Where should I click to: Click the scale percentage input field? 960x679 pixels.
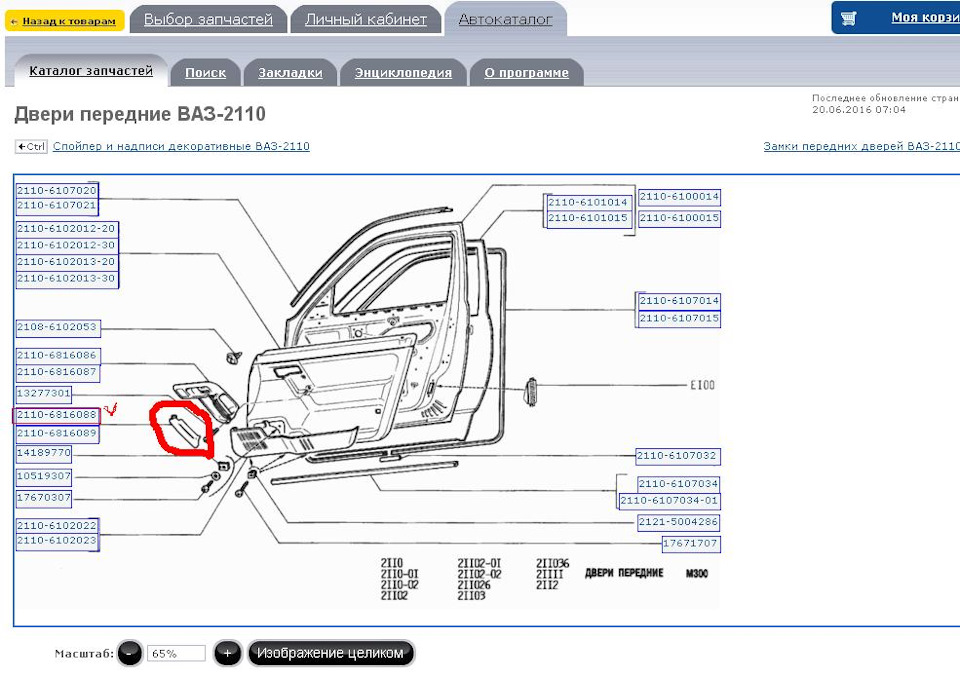[x=176, y=653]
